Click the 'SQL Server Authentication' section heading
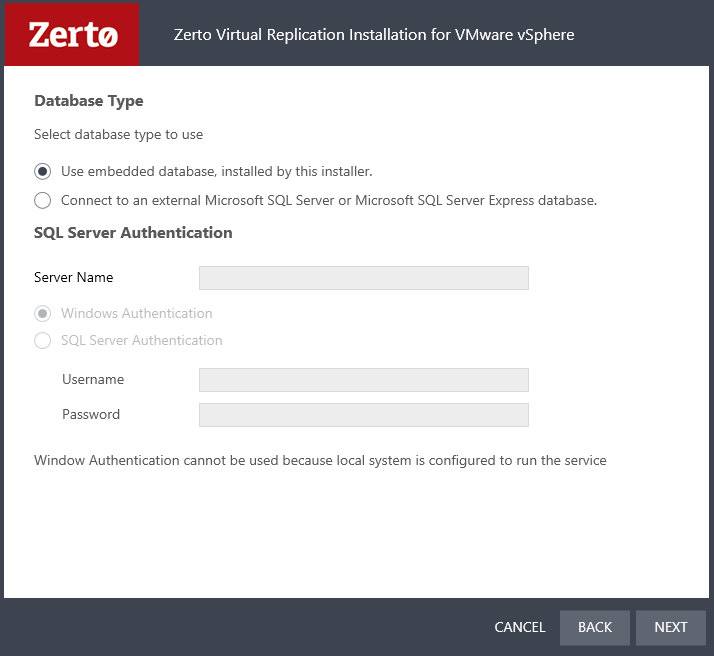 coord(133,233)
